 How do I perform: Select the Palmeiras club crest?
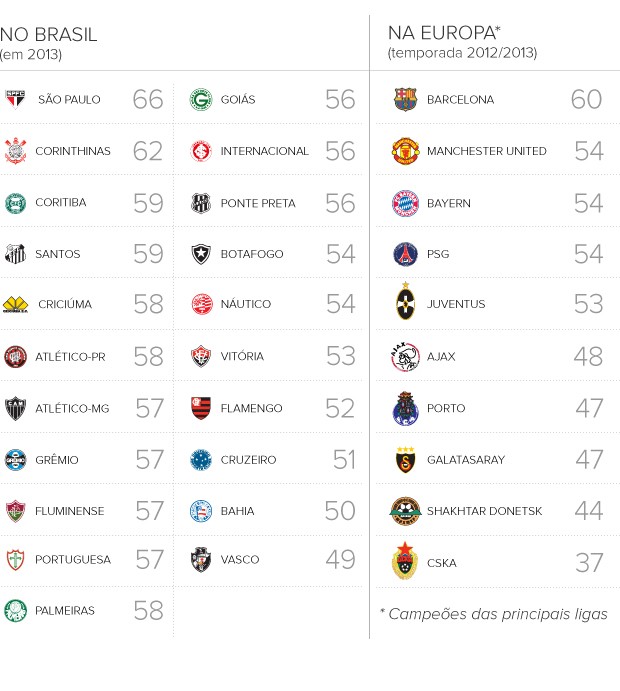(x=15, y=610)
